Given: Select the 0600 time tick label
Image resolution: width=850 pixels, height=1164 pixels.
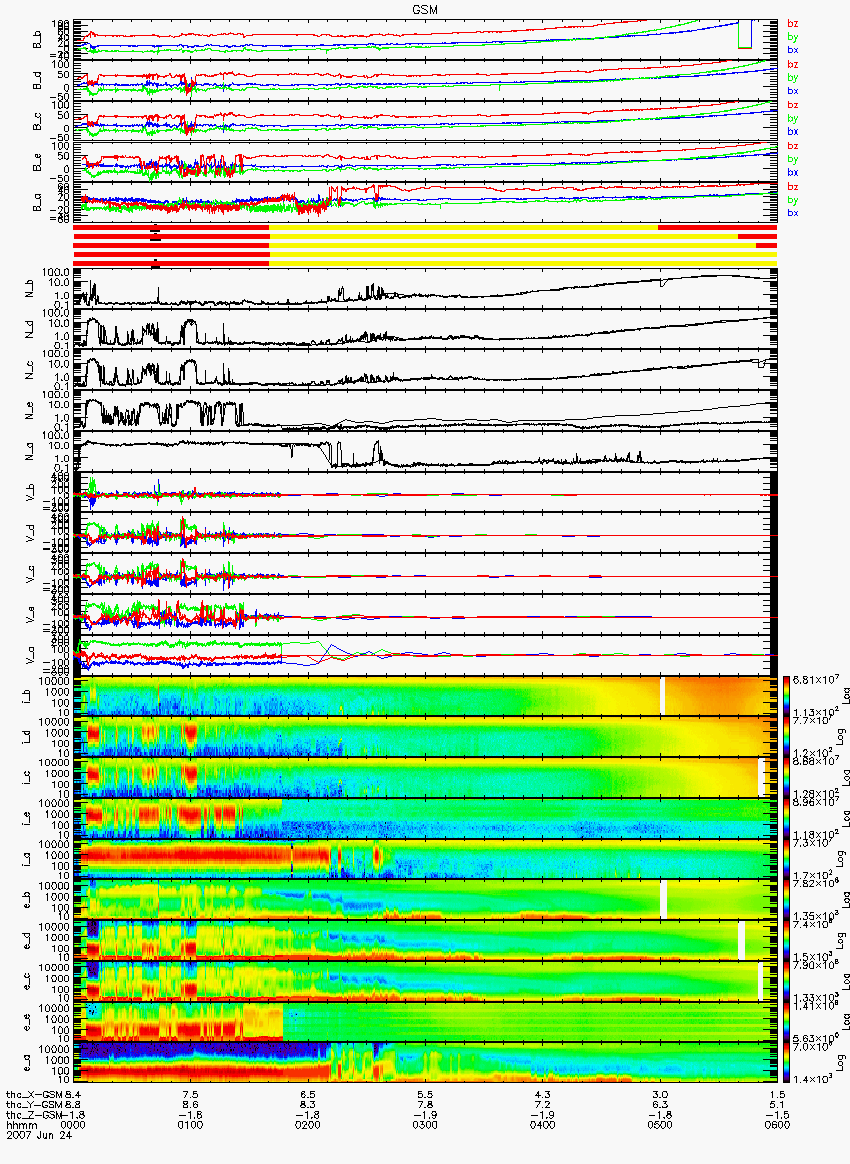Looking at the screenshot, I should 777,1125.
